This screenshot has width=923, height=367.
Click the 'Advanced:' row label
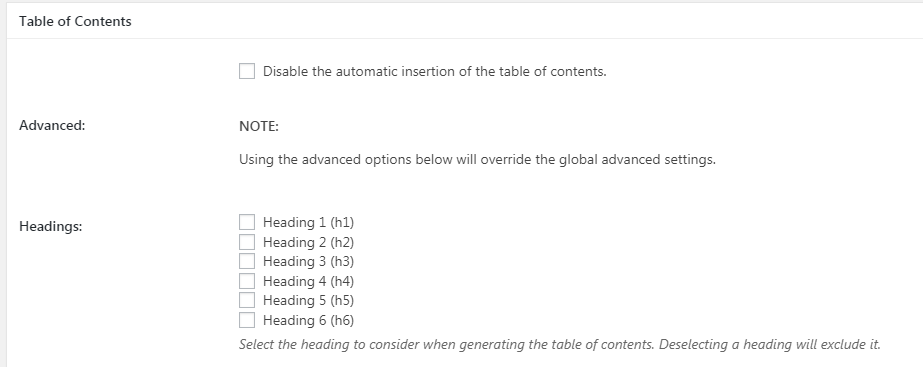point(52,125)
